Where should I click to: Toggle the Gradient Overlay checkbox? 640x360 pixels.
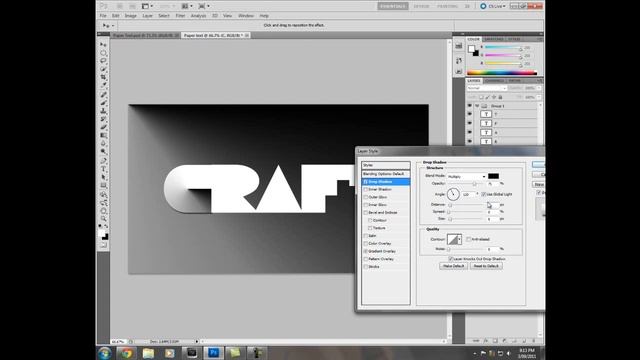click(366, 251)
